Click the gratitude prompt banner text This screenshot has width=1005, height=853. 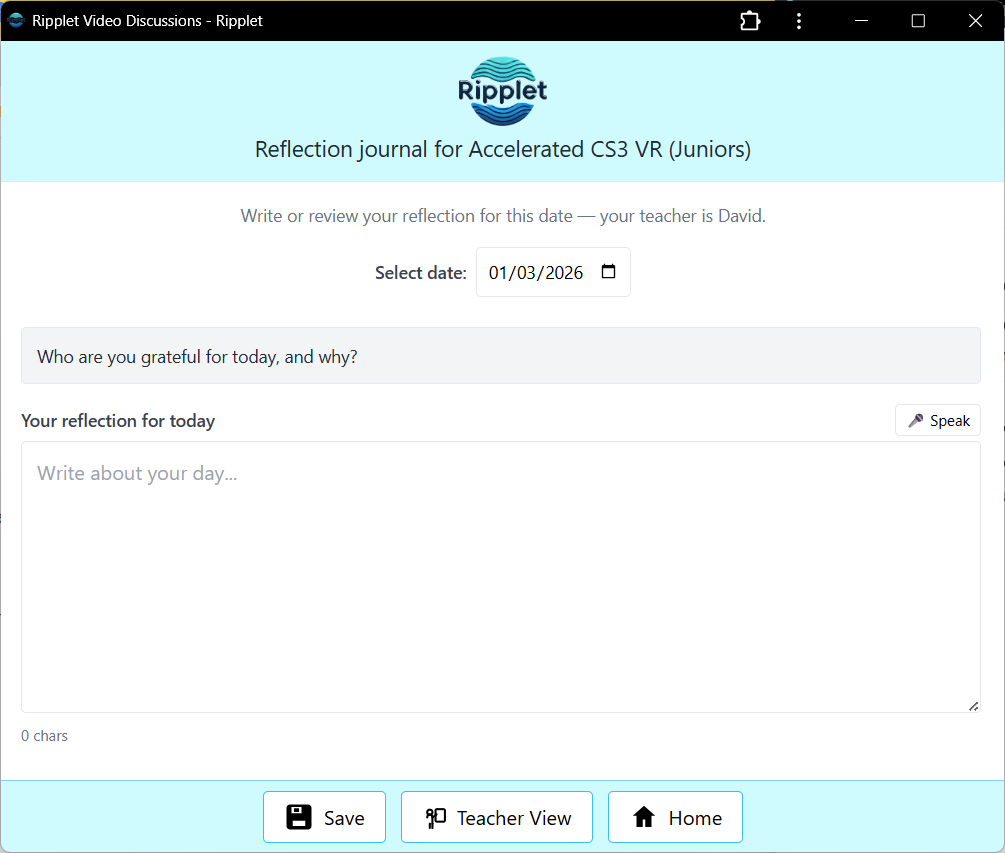(196, 356)
